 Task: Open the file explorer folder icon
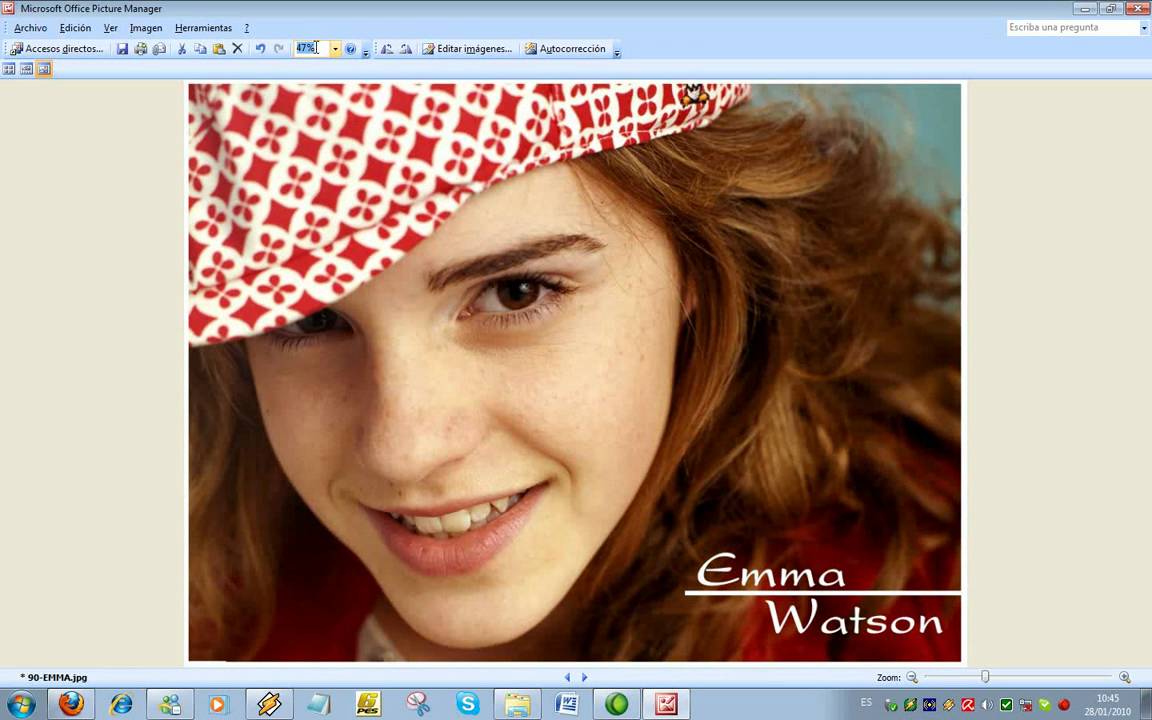point(517,705)
